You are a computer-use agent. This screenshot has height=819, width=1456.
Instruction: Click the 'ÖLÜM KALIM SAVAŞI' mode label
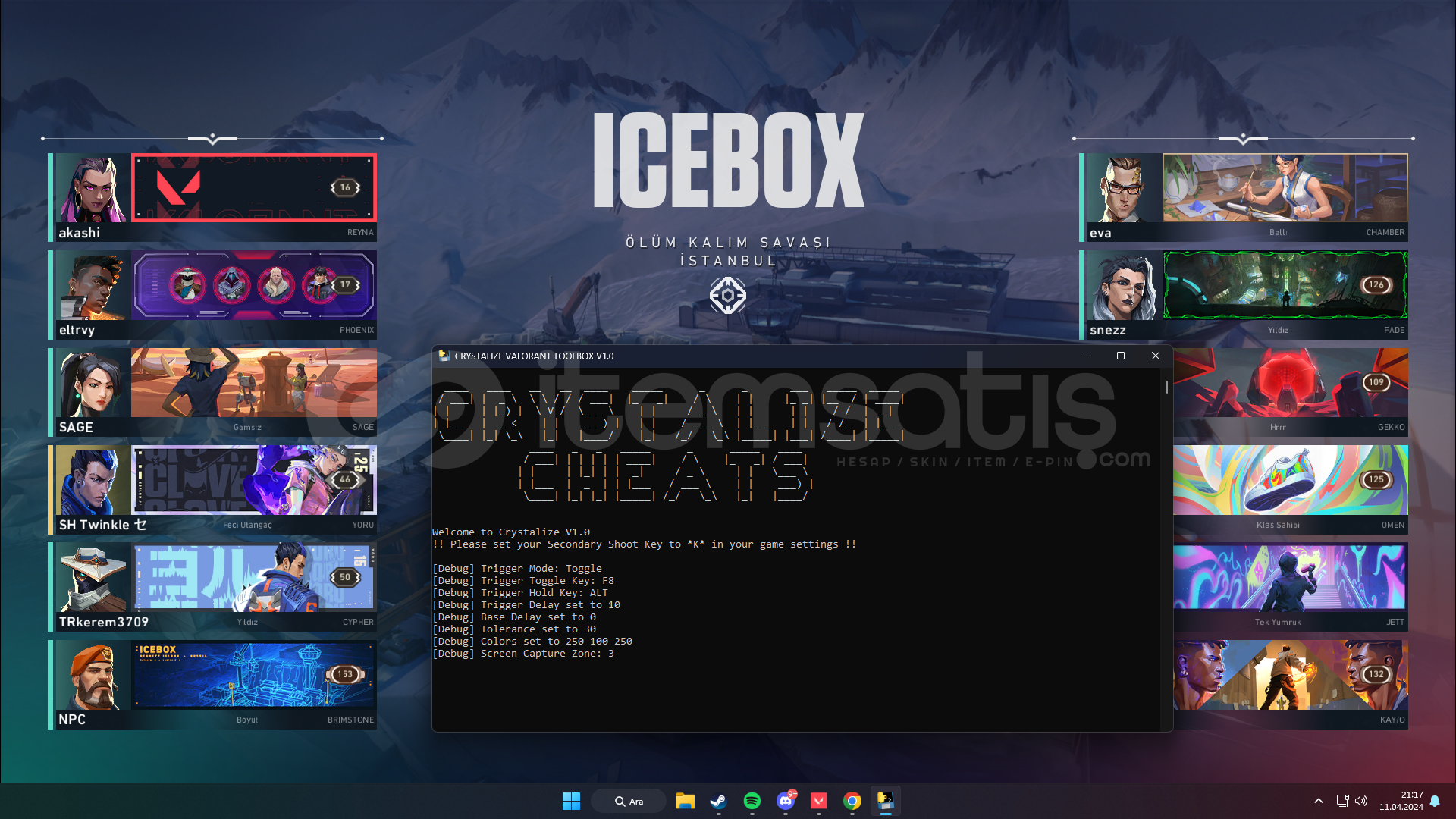[728, 242]
